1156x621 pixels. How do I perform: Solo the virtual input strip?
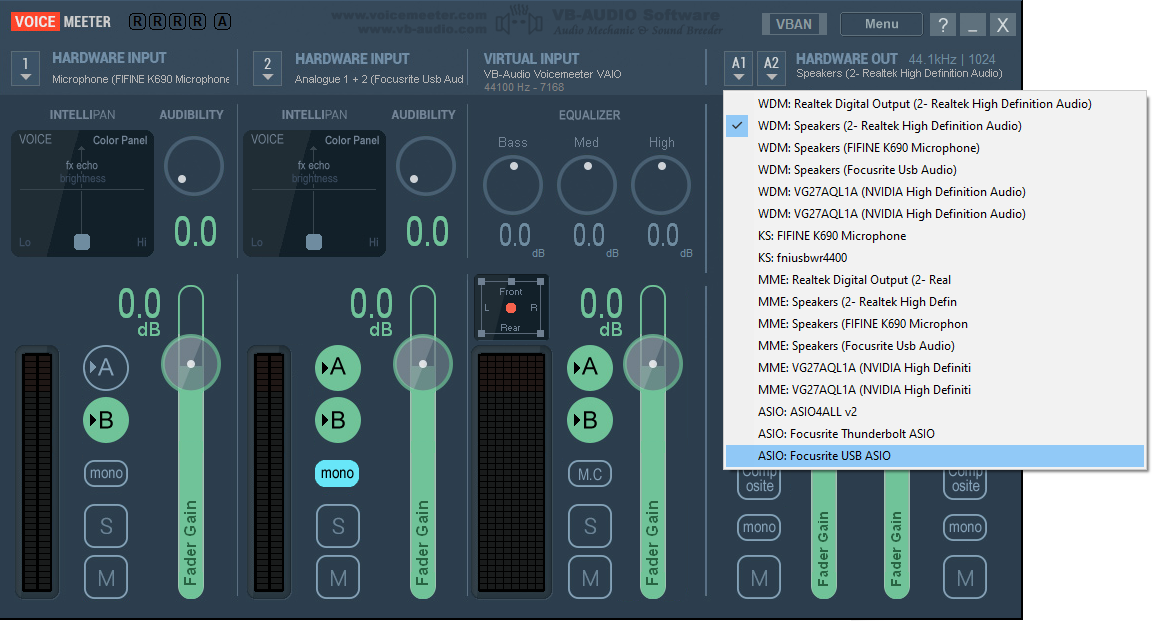tap(590, 526)
